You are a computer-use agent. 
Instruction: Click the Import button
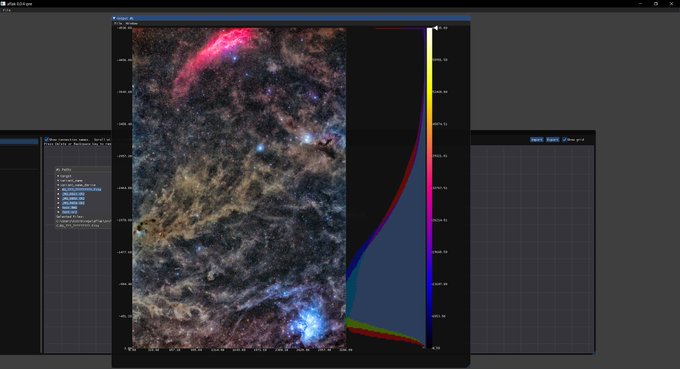click(x=536, y=140)
